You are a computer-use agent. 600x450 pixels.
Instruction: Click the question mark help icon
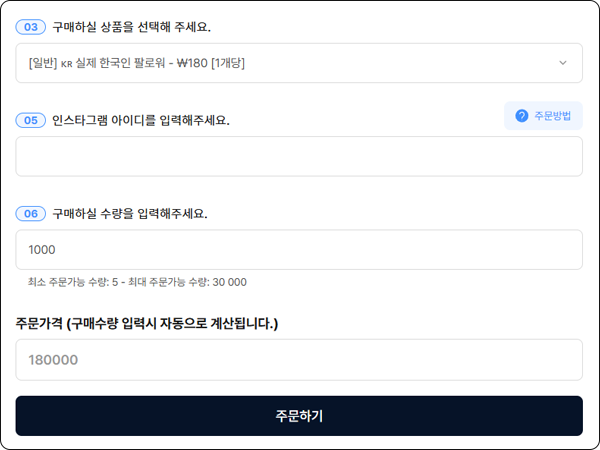pos(521,116)
